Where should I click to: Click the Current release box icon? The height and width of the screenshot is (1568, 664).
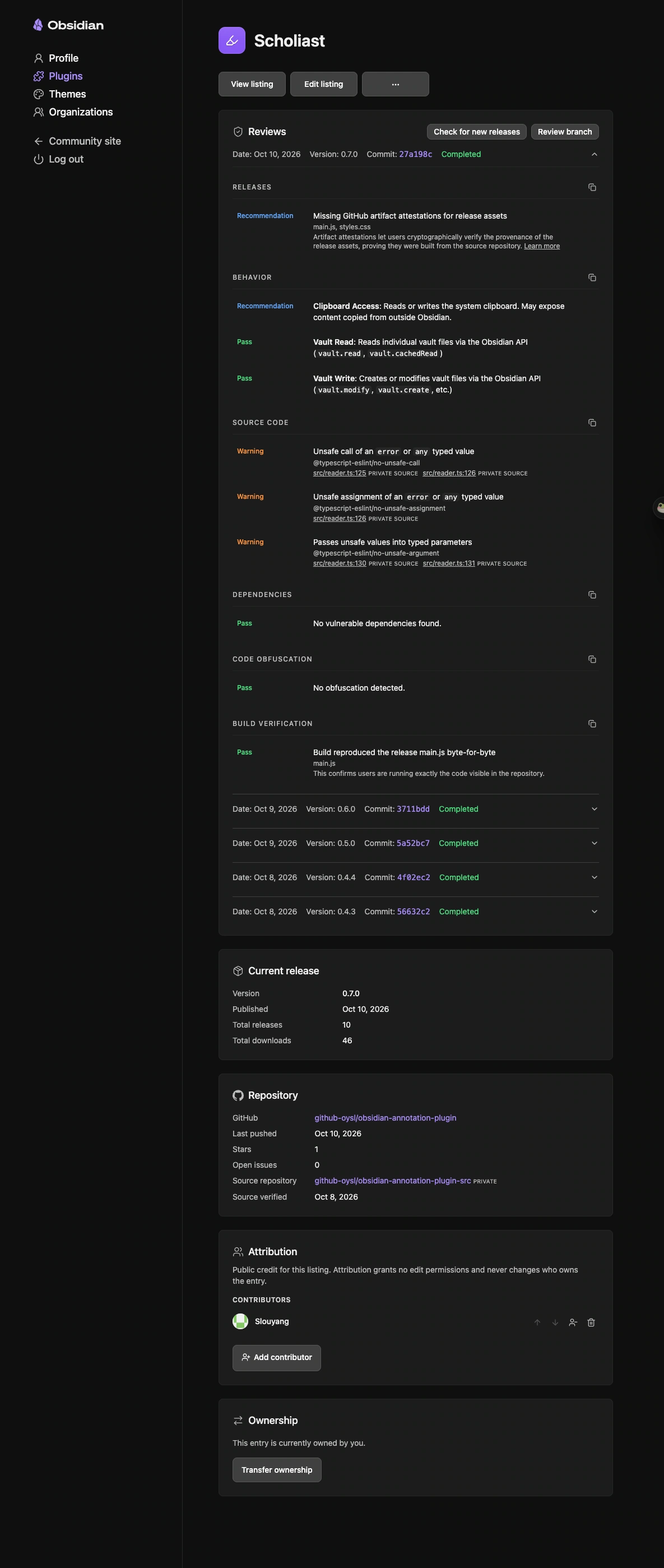point(238,972)
